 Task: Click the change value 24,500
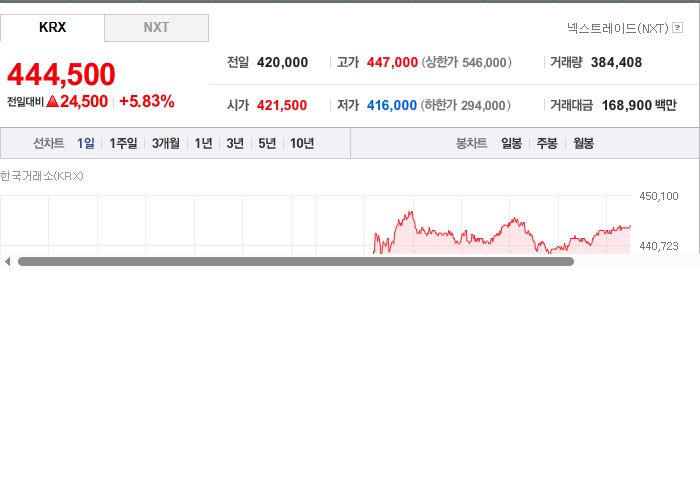pos(84,101)
